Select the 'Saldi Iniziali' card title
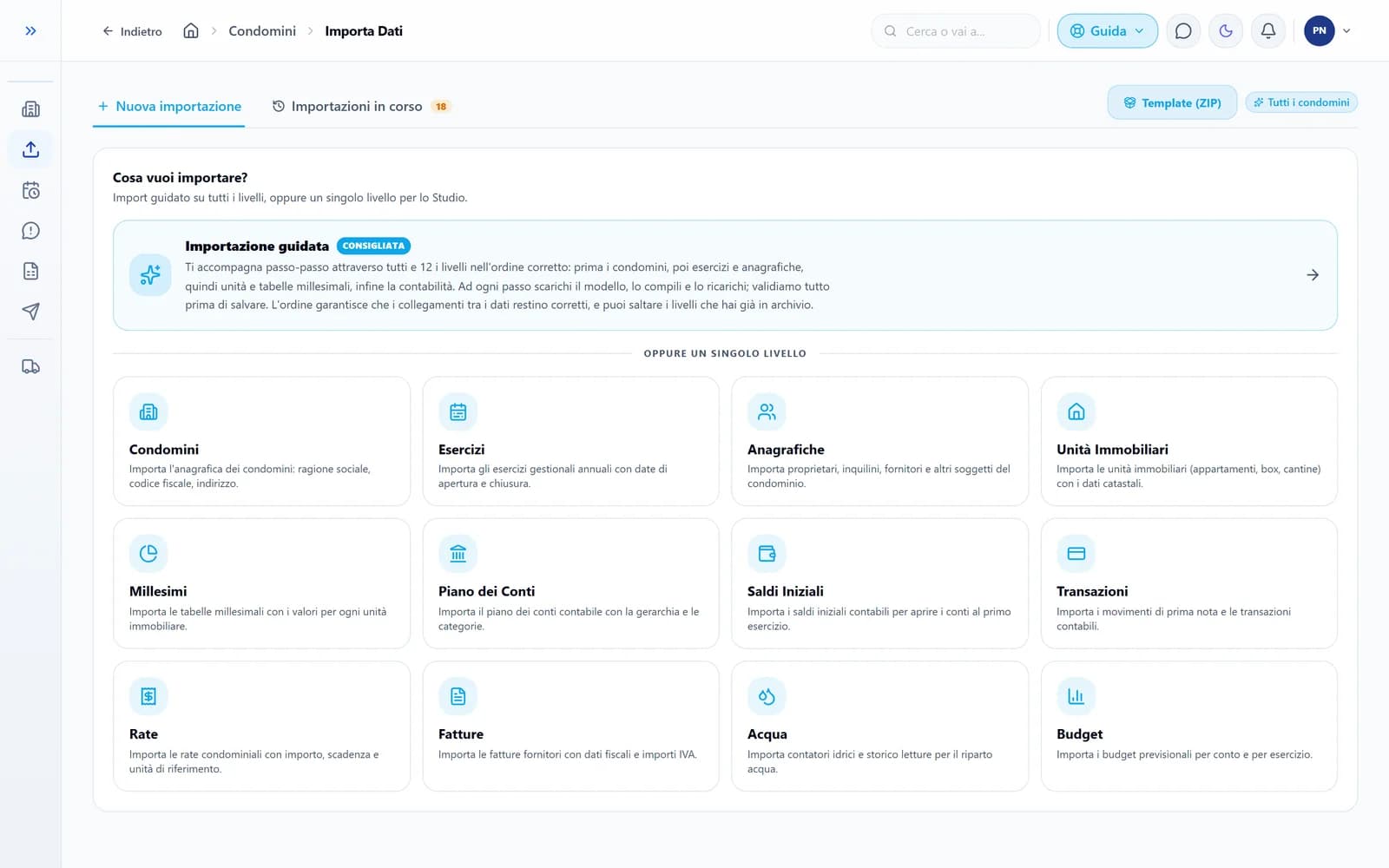Viewport: 1389px width, 868px height. coord(786,591)
